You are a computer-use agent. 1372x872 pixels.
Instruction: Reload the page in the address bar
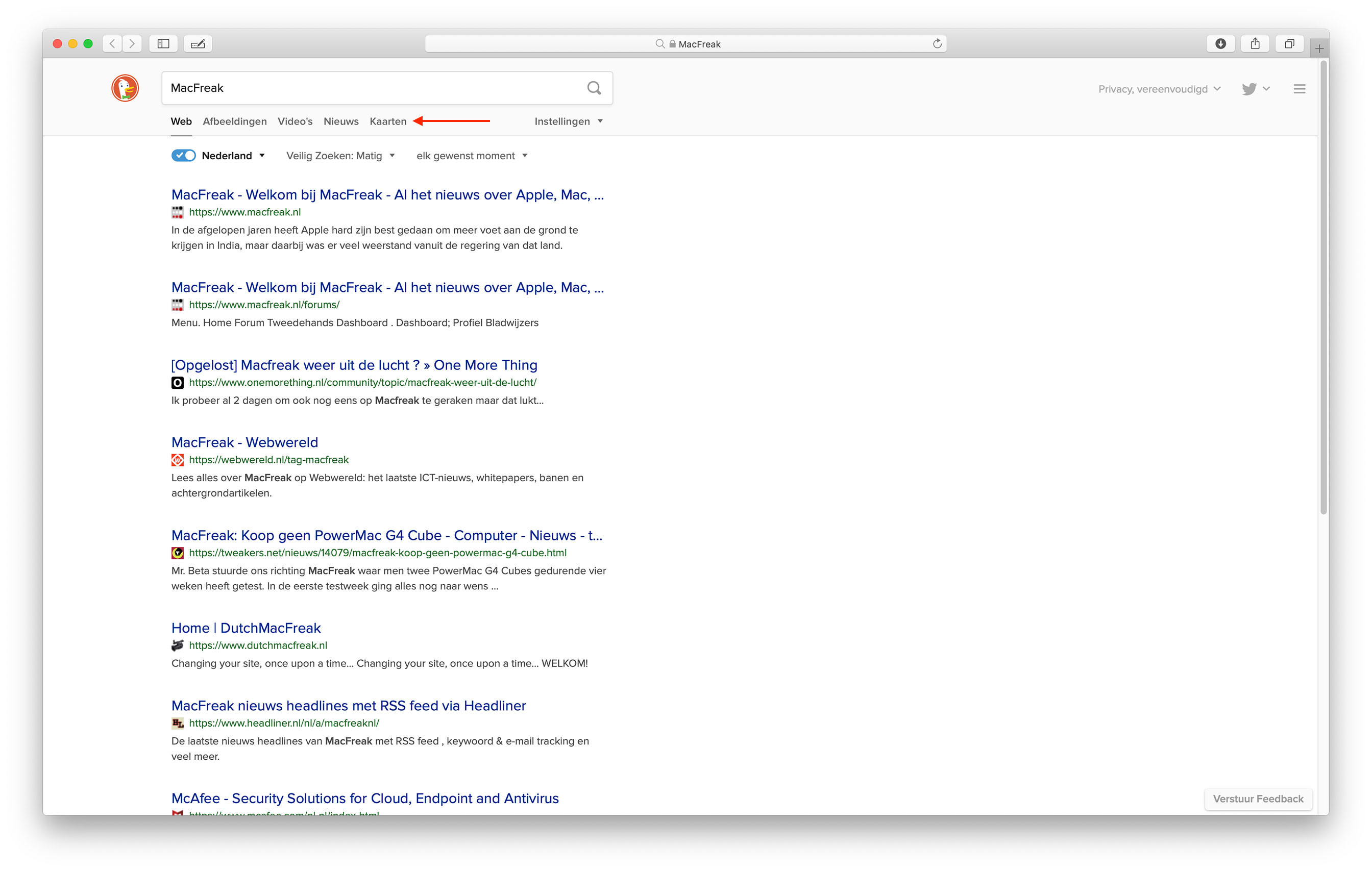[937, 43]
